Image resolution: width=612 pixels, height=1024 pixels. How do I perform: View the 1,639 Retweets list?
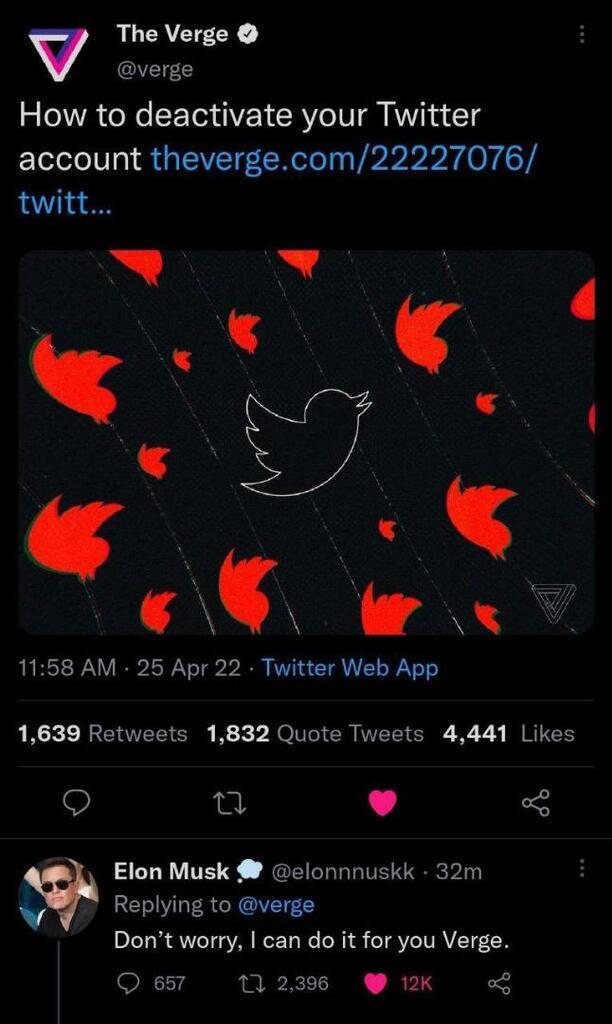click(103, 733)
